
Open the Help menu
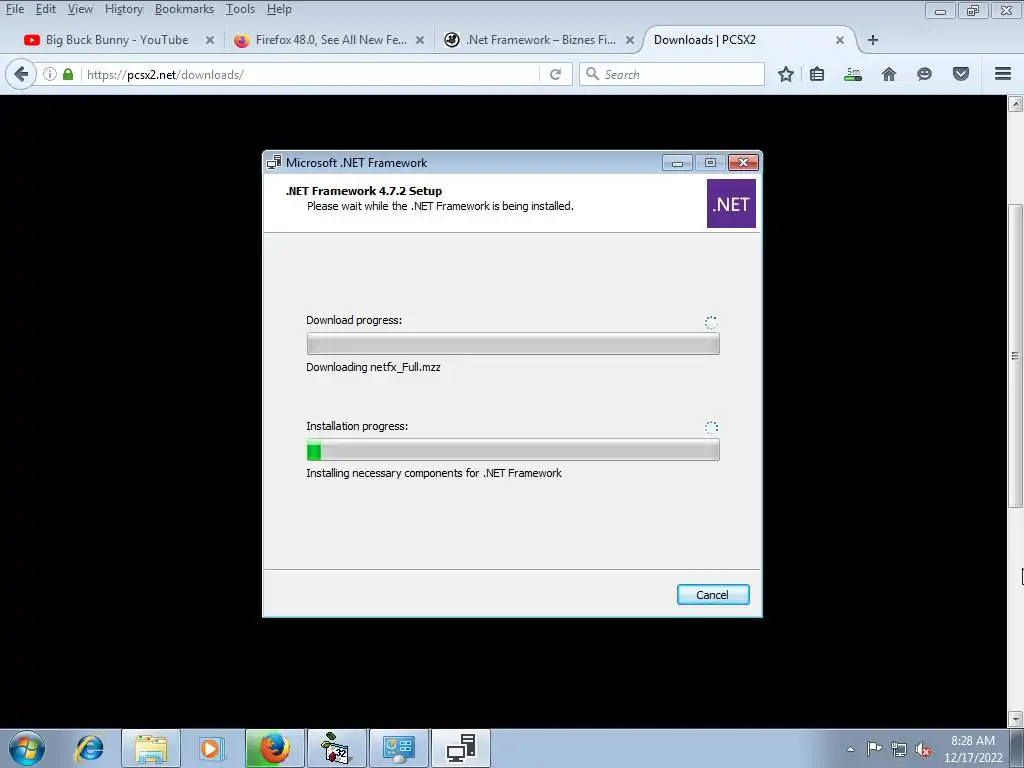[279, 9]
